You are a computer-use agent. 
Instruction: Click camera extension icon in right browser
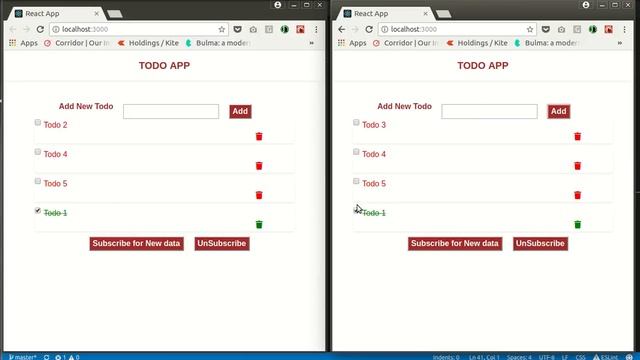point(562,29)
